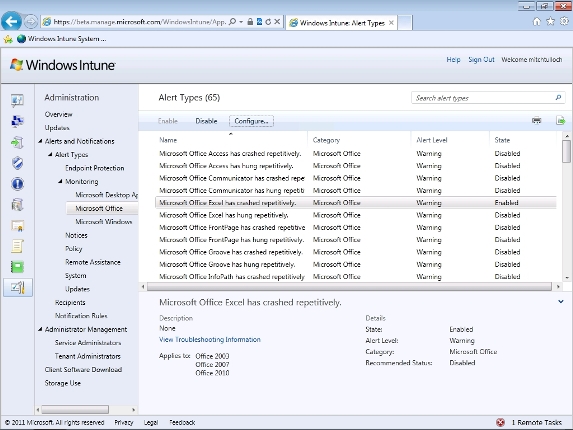Click the Disable button

[x=206, y=121]
